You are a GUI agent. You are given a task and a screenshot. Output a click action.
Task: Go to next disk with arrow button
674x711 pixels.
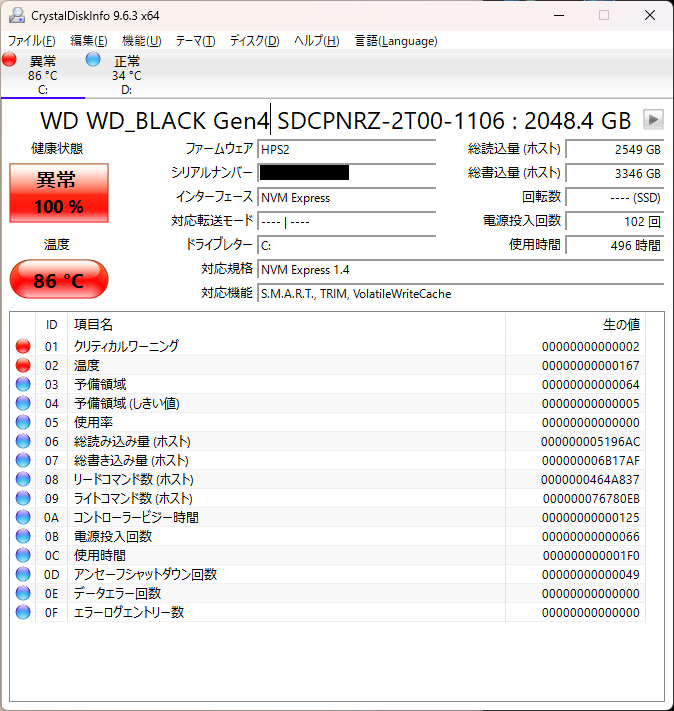click(653, 120)
